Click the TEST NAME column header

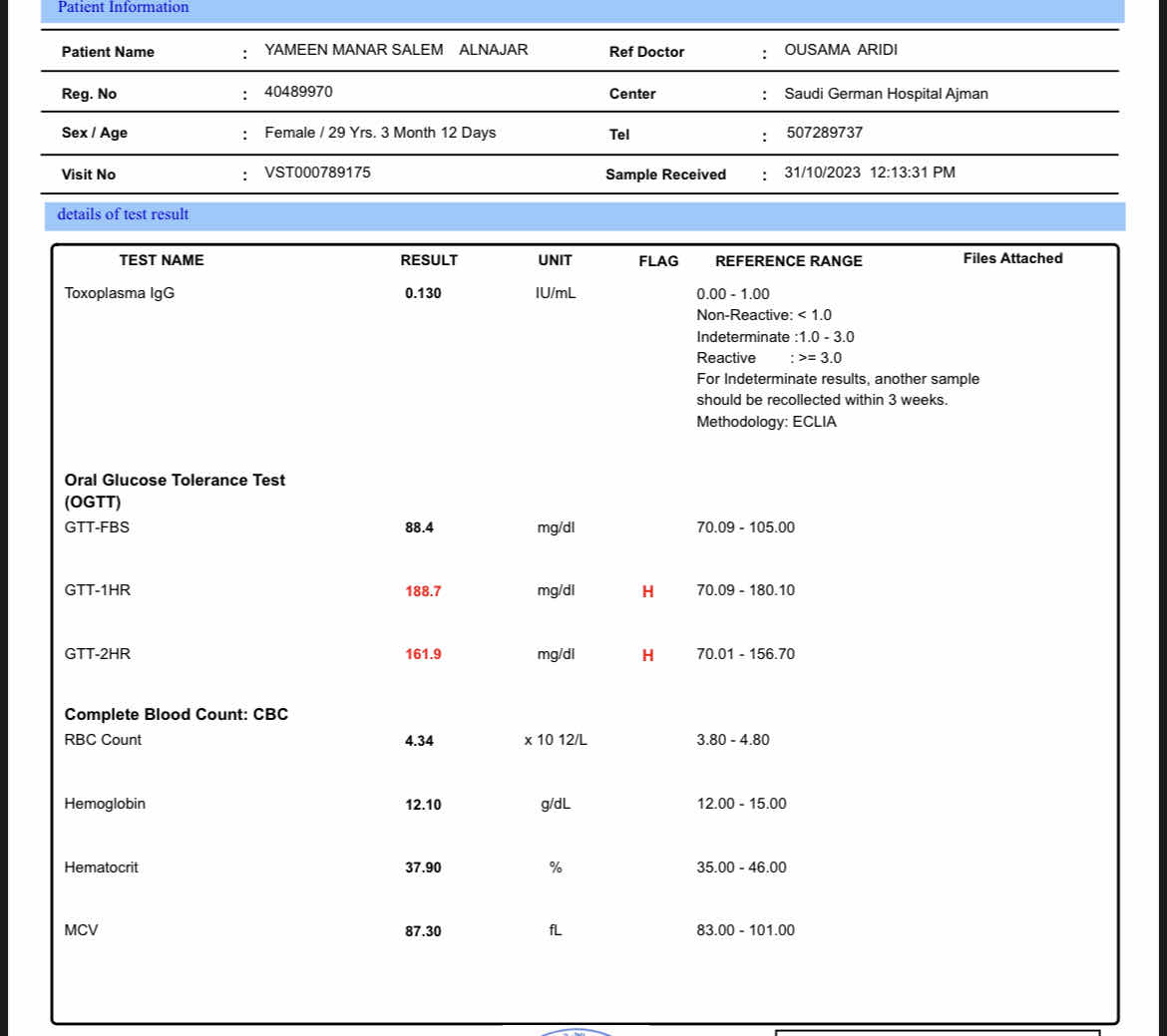162,260
